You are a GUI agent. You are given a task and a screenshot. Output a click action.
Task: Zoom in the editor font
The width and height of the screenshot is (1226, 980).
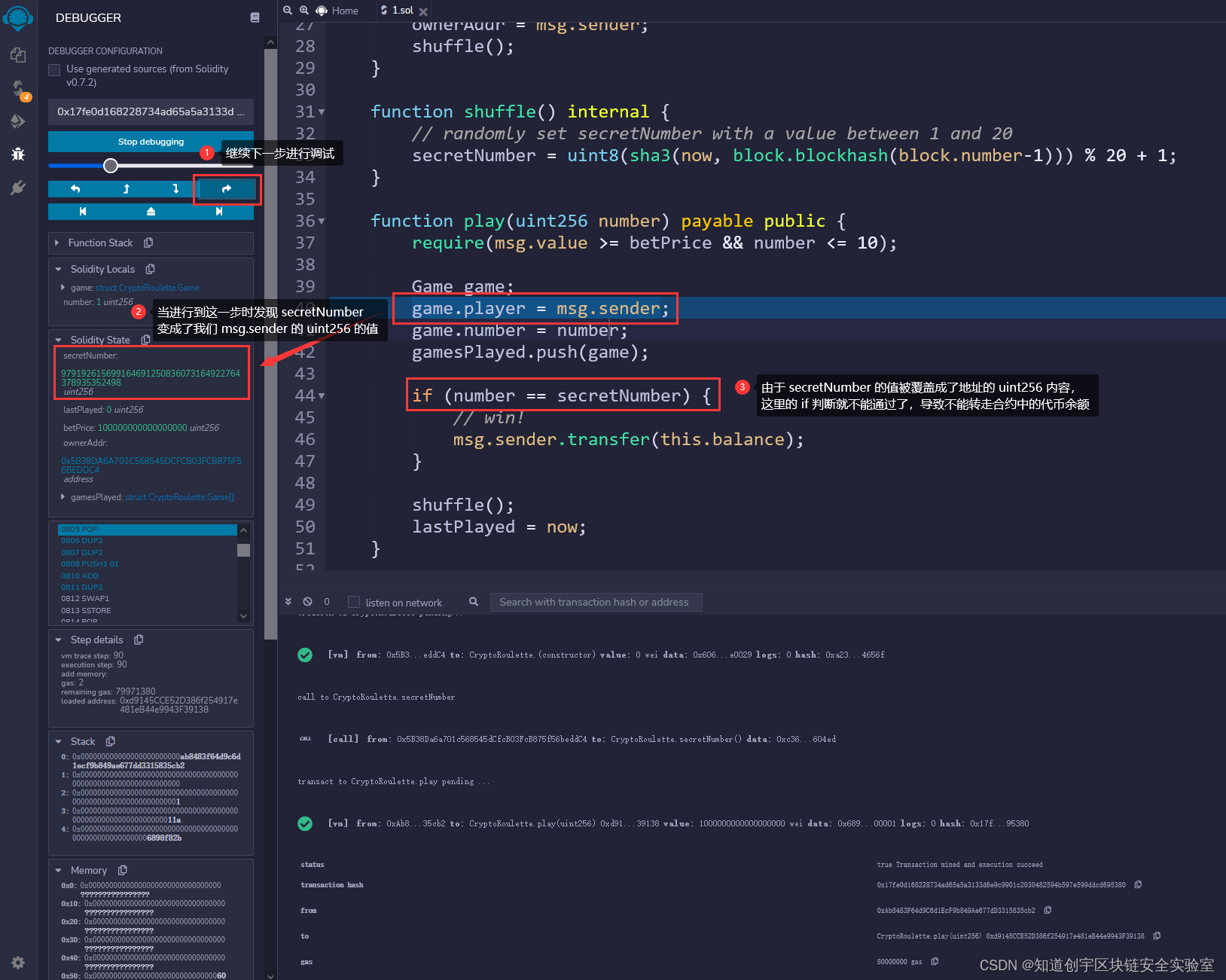[x=304, y=11]
